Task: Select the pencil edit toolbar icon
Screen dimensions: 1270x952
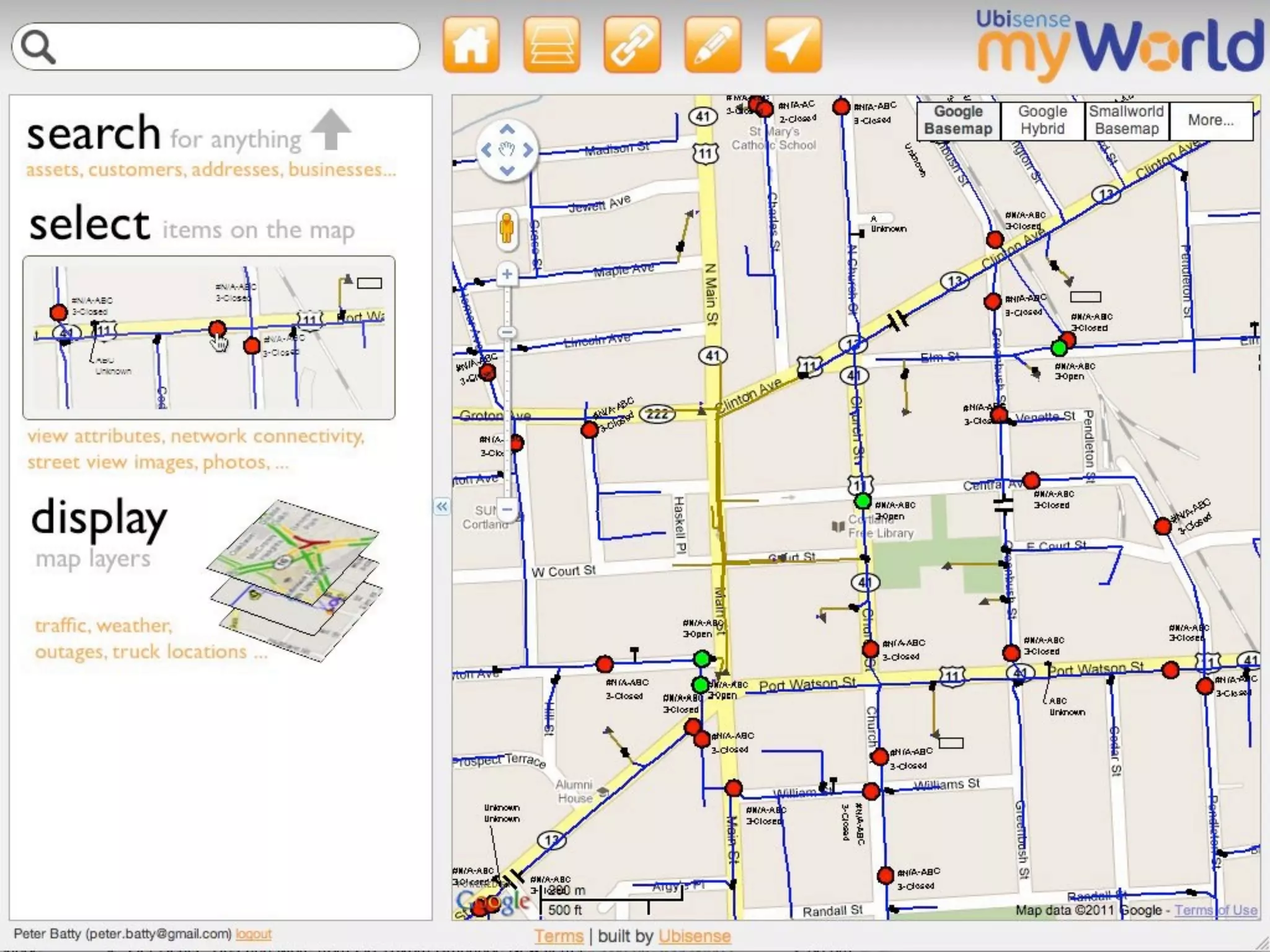Action: pos(713,45)
